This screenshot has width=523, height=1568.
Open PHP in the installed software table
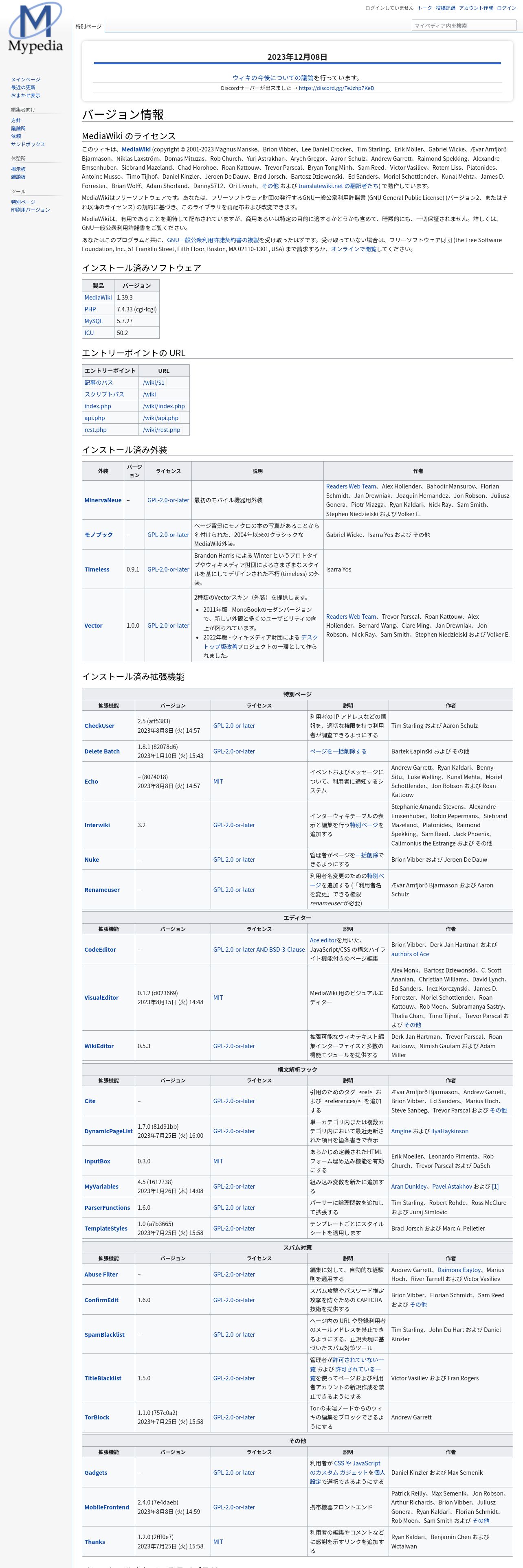point(90,309)
